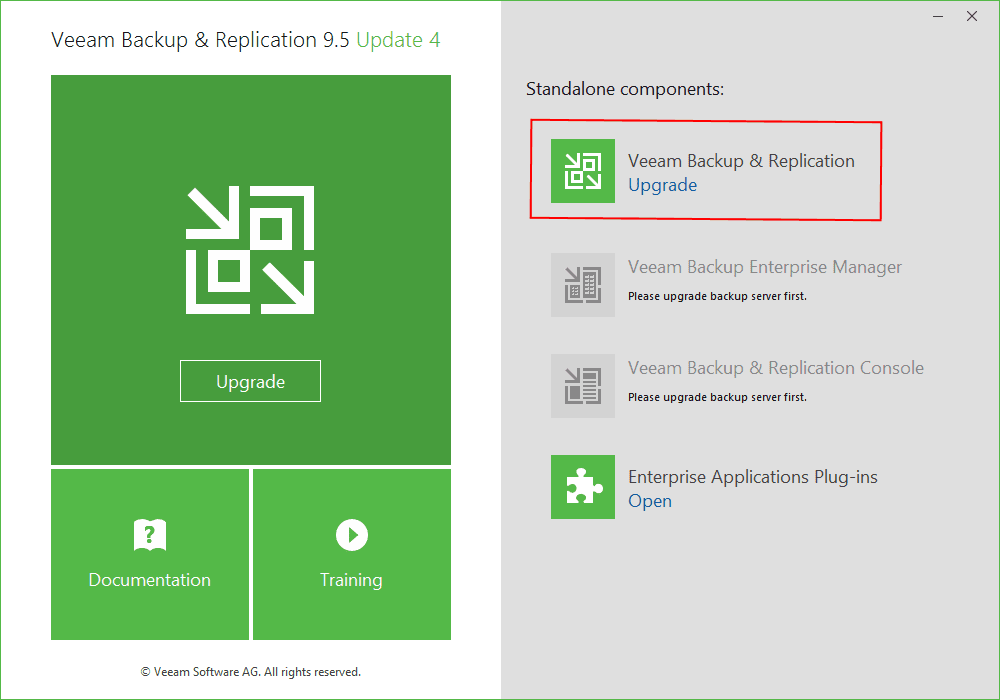This screenshot has width=1000, height=700.
Task: Click the Veeam Backup Enterprise Manager icon
Action: [583, 285]
